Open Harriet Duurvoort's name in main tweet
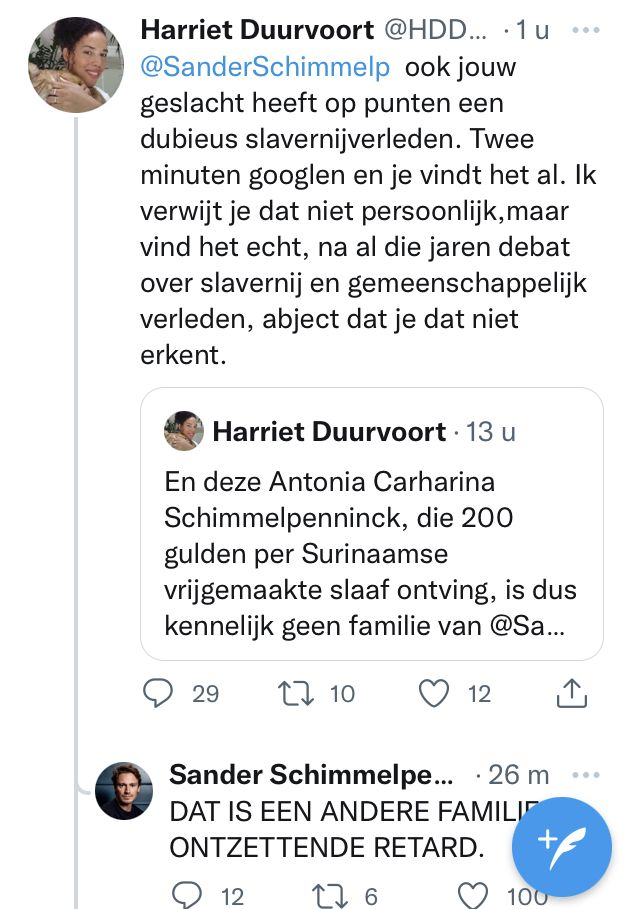 tap(257, 30)
